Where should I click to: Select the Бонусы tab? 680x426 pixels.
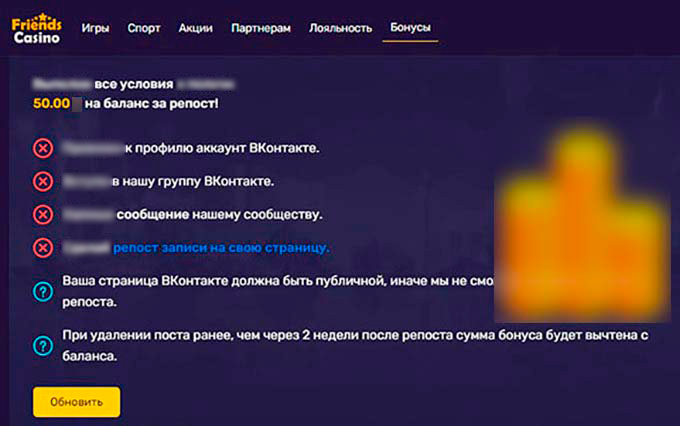[x=410, y=27]
